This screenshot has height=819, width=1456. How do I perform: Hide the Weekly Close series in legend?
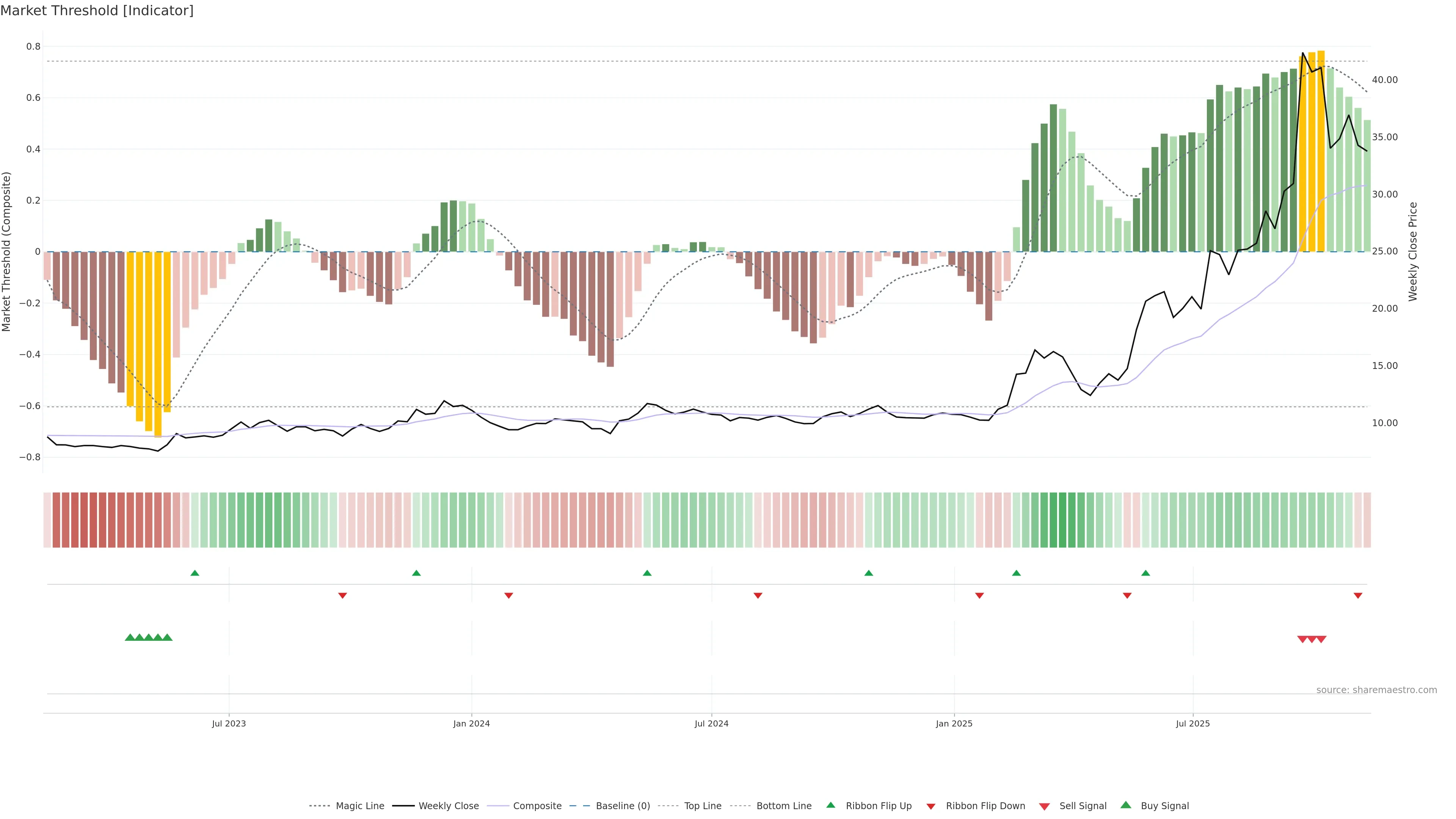pyautogui.click(x=448, y=805)
